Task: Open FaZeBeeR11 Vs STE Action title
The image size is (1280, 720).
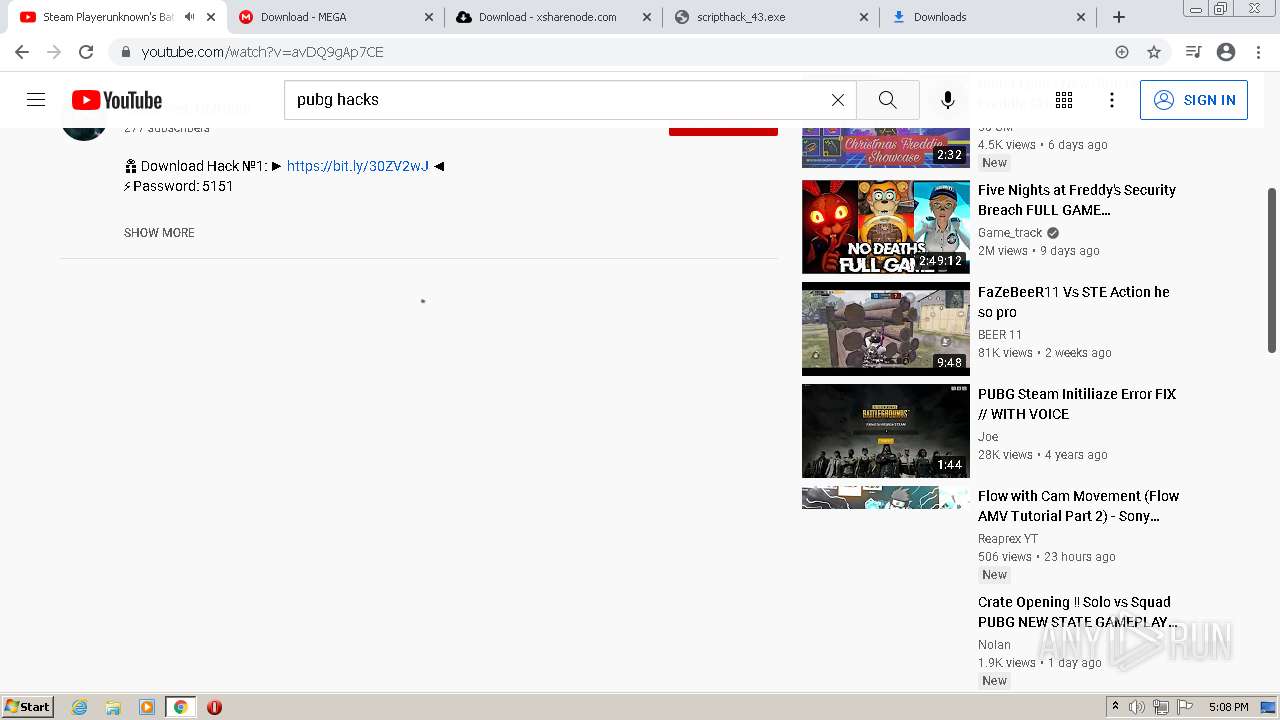Action: [1074, 302]
